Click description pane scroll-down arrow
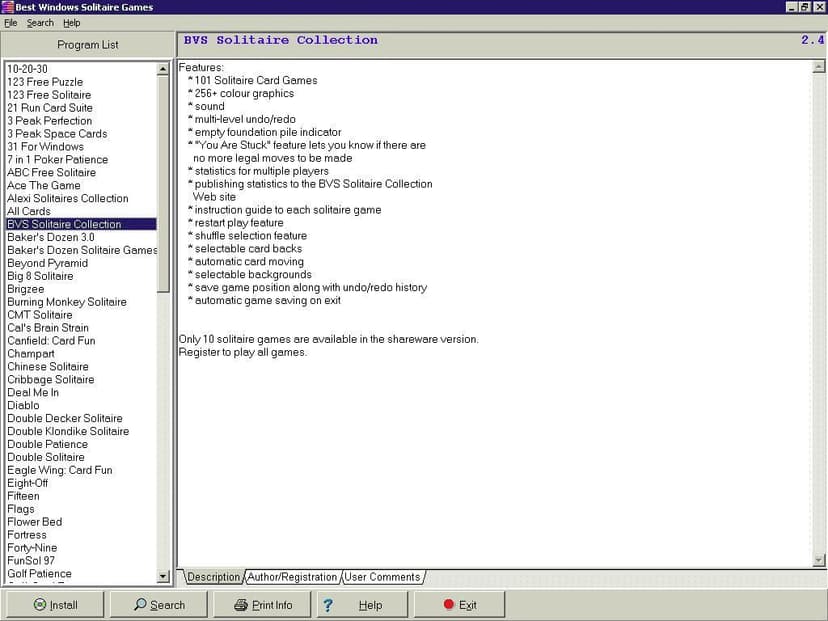The image size is (828, 621). click(x=818, y=560)
